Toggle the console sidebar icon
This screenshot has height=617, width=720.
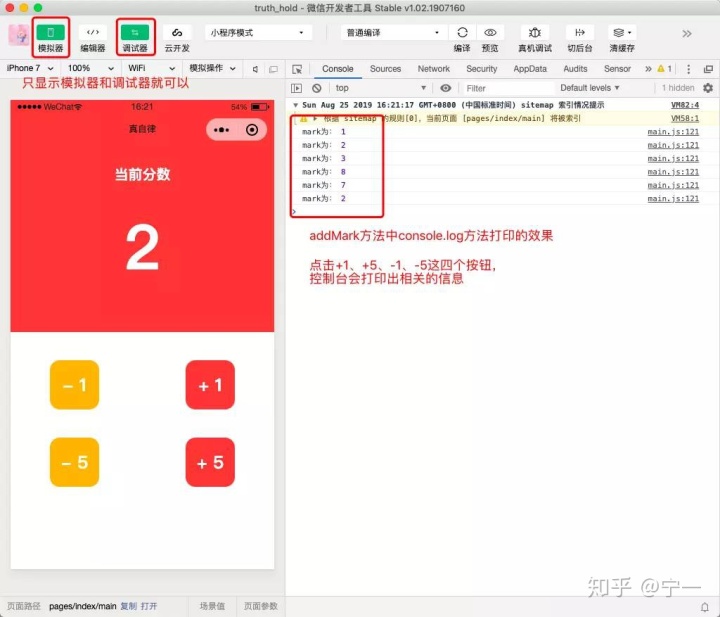297,88
